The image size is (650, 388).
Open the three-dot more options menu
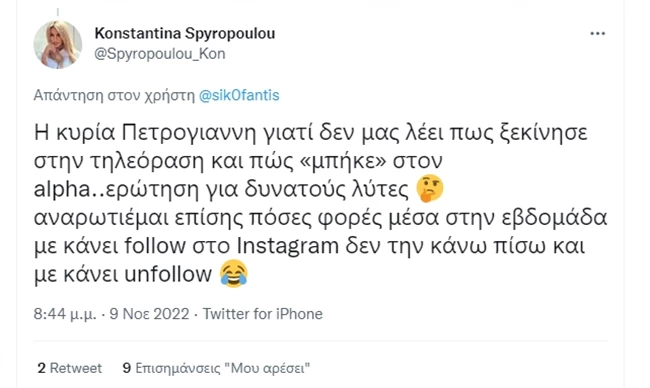[597, 34]
